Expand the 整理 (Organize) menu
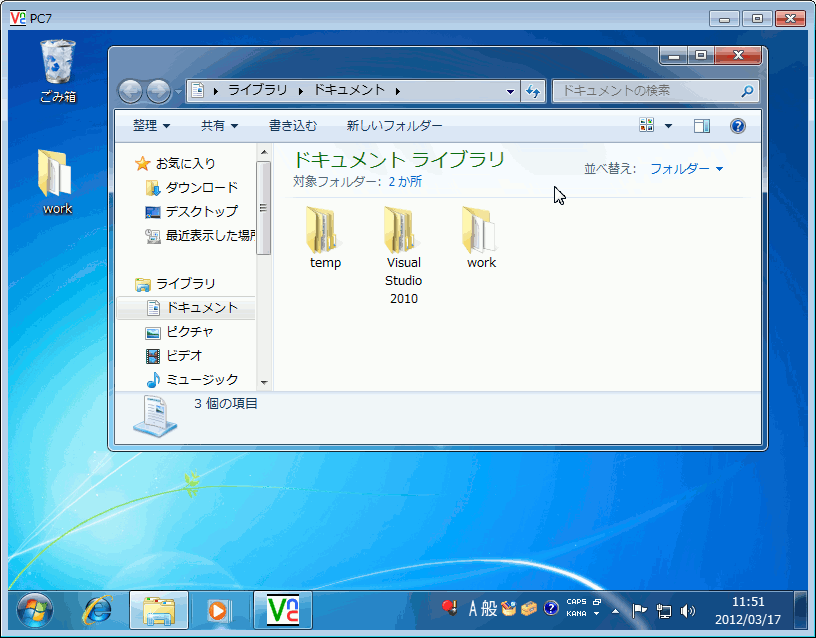The width and height of the screenshot is (816, 638). pyautogui.click(x=152, y=126)
